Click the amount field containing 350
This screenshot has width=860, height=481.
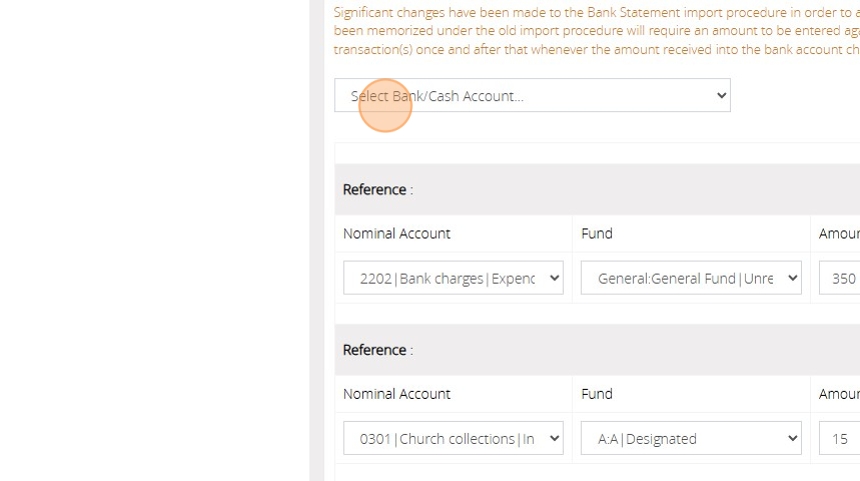coord(842,278)
